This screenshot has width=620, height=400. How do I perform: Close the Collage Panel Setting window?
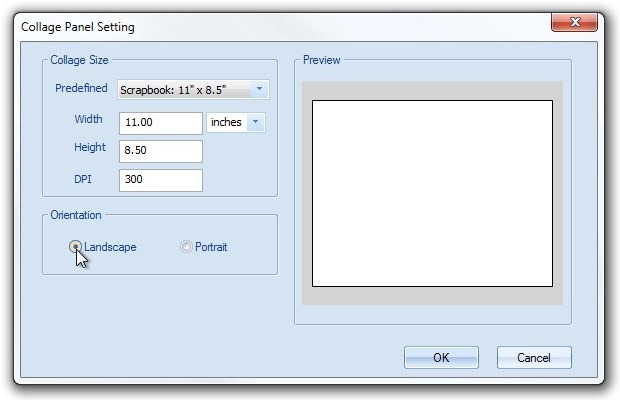click(575, 22)
